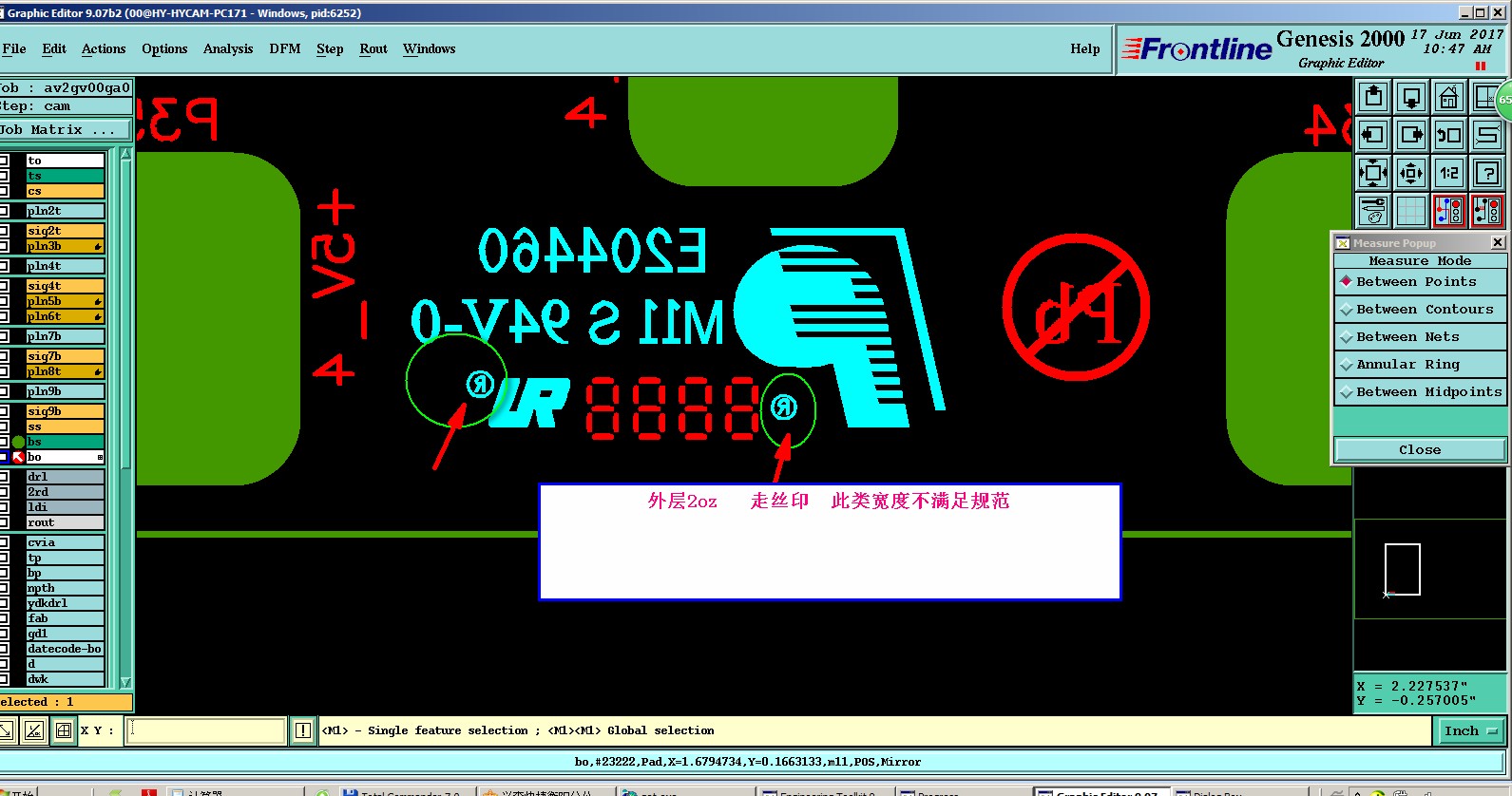This screenshot has height=796, width=1512.
Task: Close Measure Popup with its X button
Action: click(1498, 243)
